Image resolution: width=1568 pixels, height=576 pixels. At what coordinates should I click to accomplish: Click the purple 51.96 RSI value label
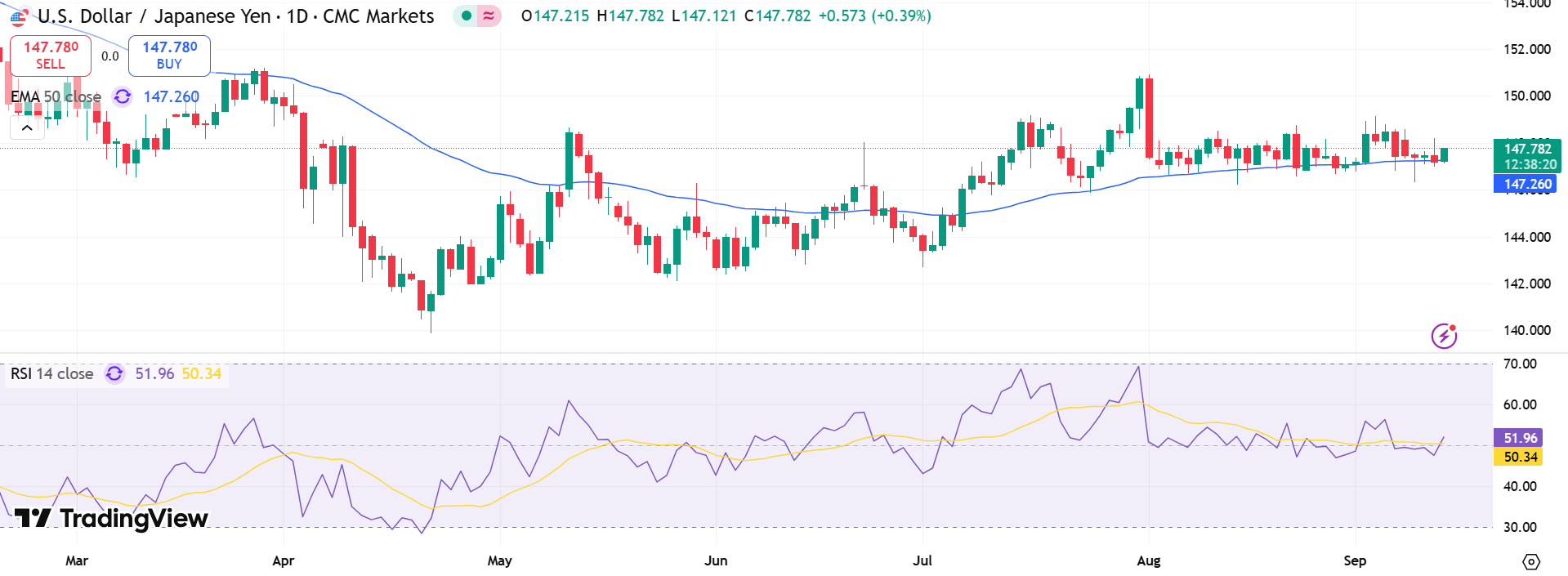point(1520,438)
